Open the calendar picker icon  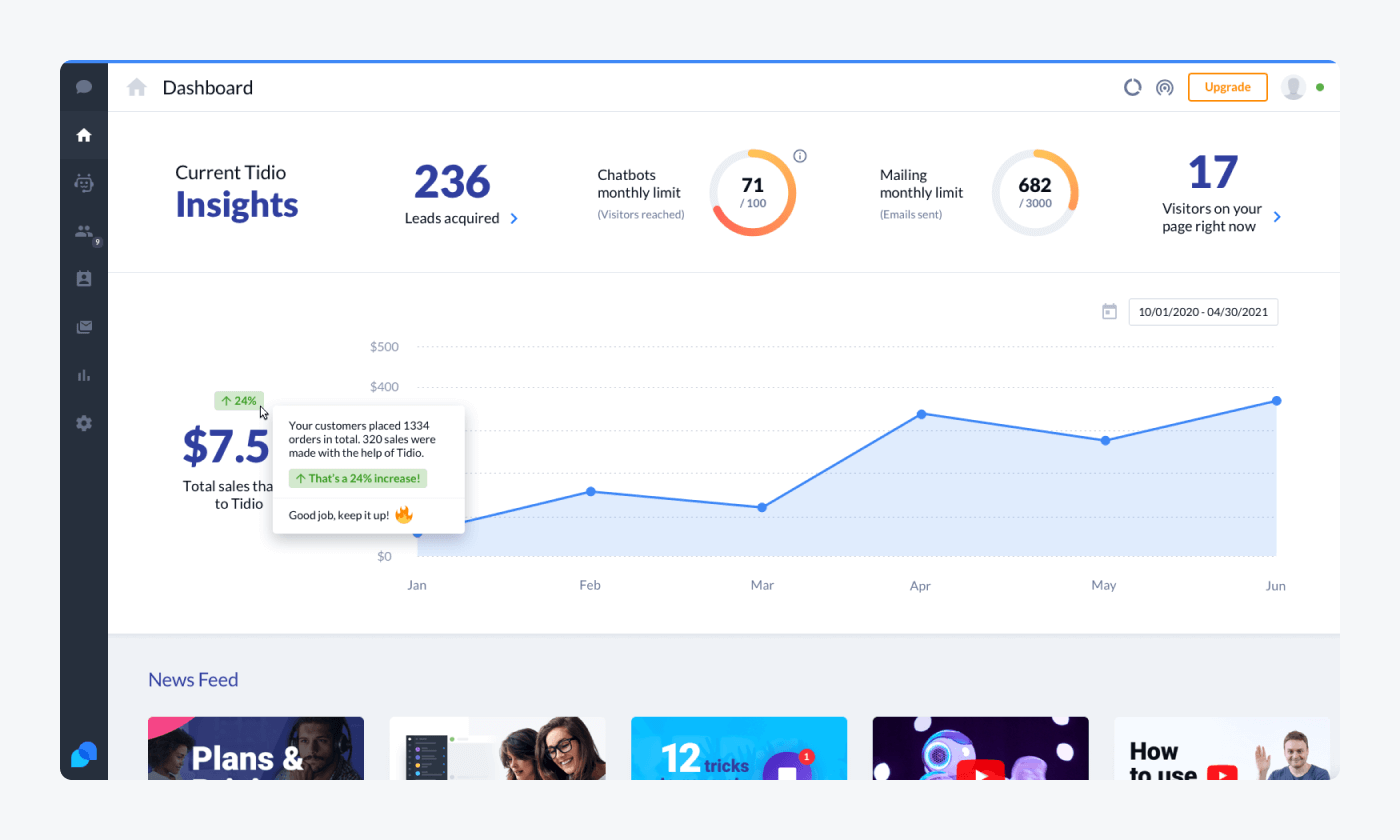click(1109, 311)
